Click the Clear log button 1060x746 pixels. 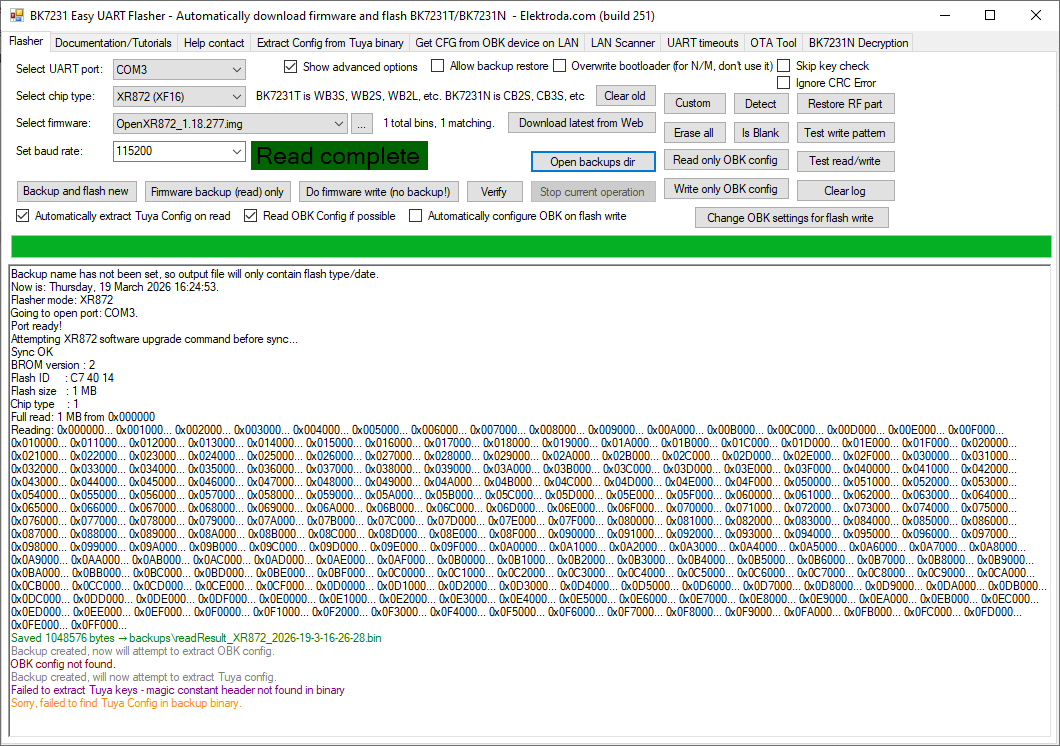click(x=845, y=191)
